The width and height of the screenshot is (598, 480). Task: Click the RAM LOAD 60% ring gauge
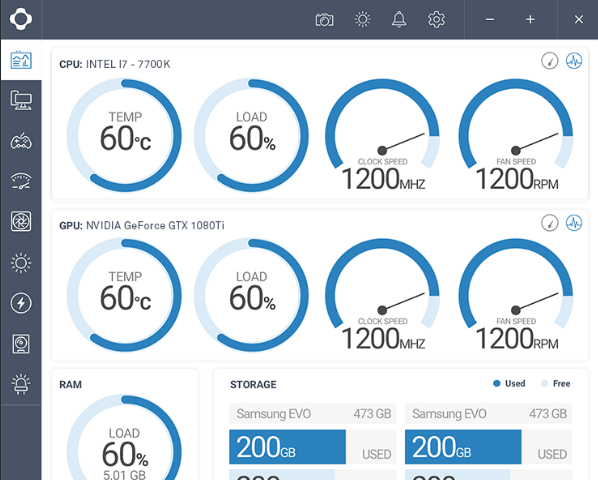coord(124,438)
